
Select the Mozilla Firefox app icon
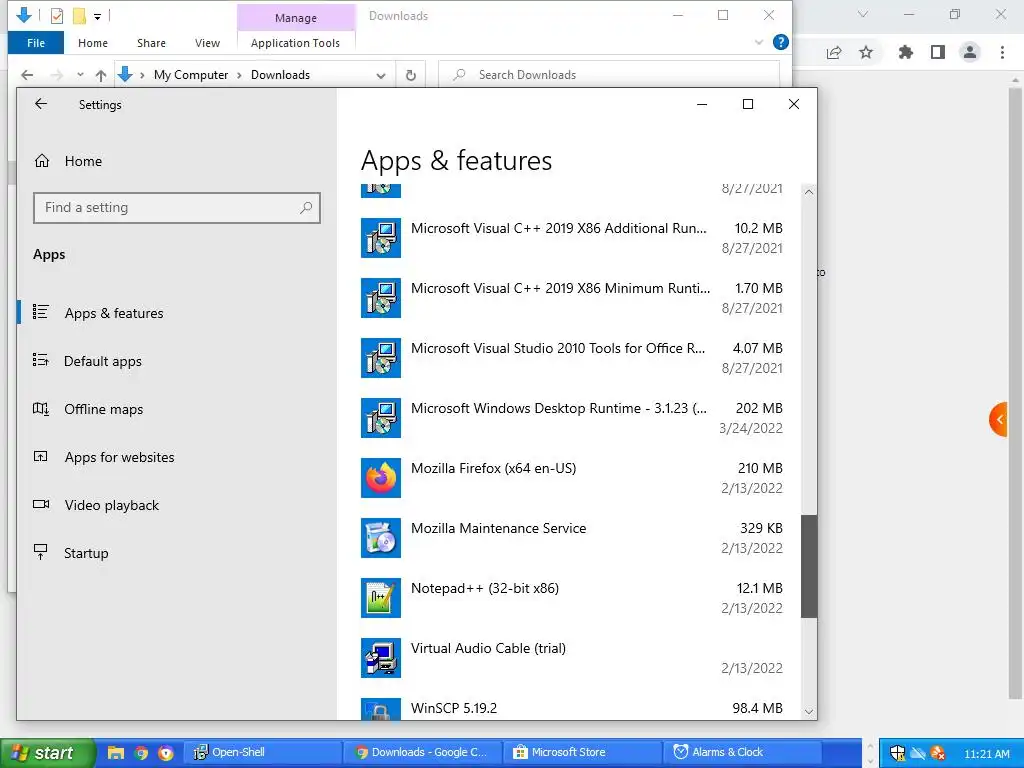381,478
